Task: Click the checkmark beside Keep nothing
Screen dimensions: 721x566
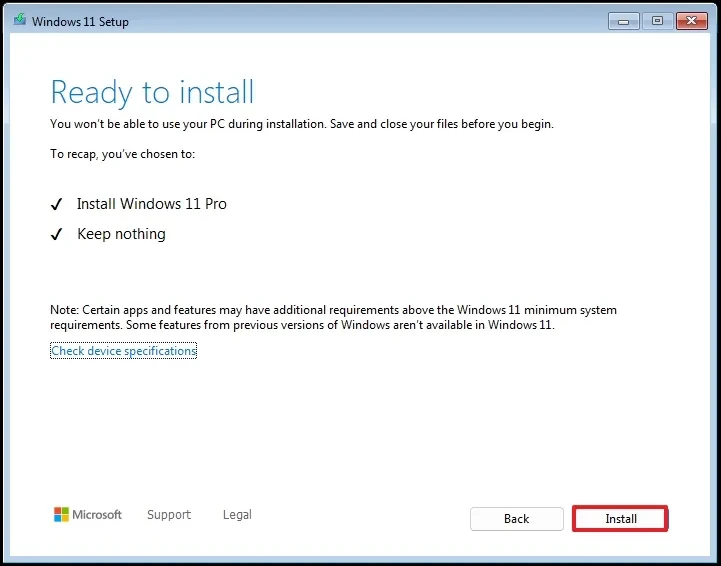Action: point(56,235)
